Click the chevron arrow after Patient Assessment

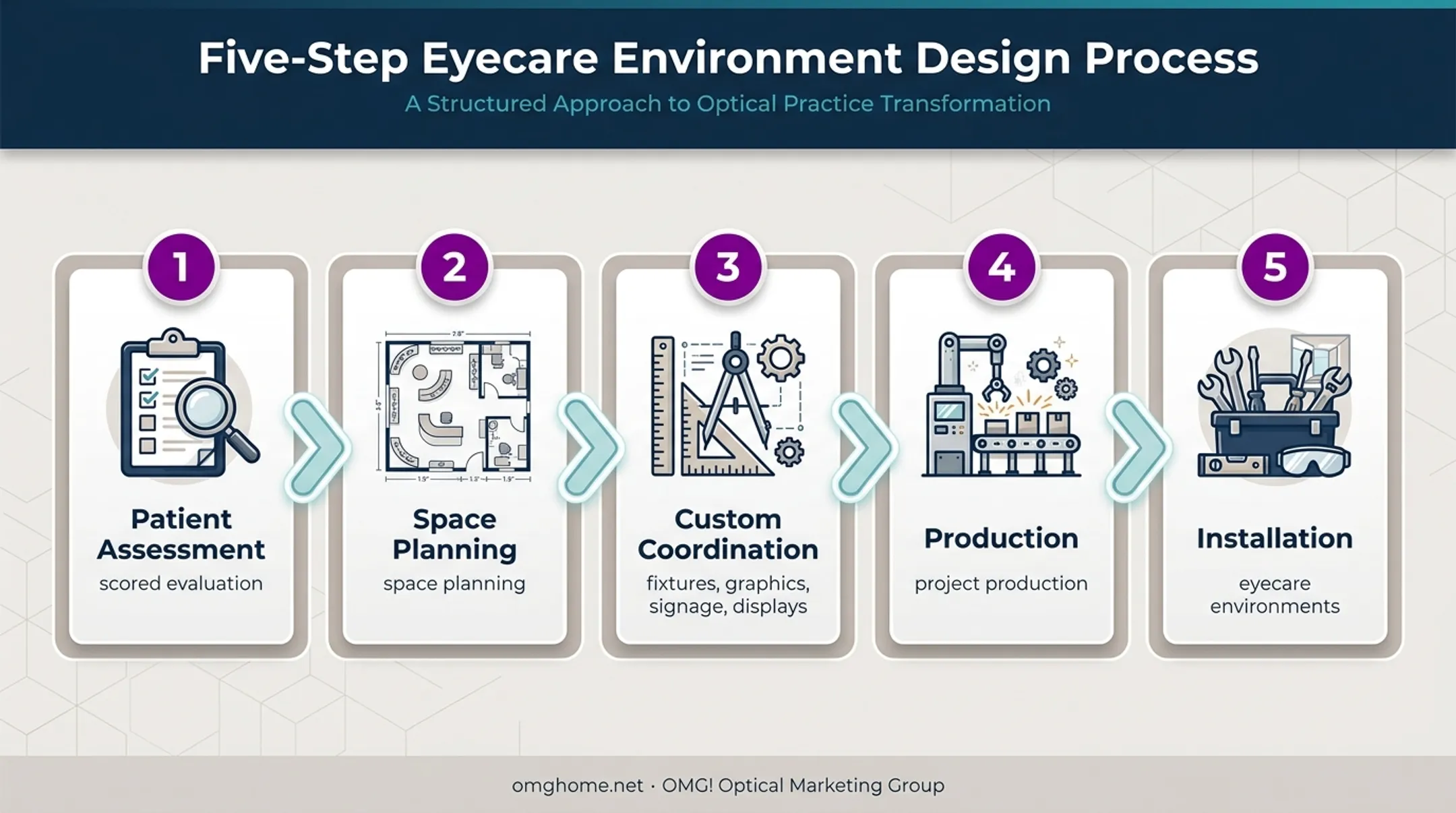tap(317, 448)
